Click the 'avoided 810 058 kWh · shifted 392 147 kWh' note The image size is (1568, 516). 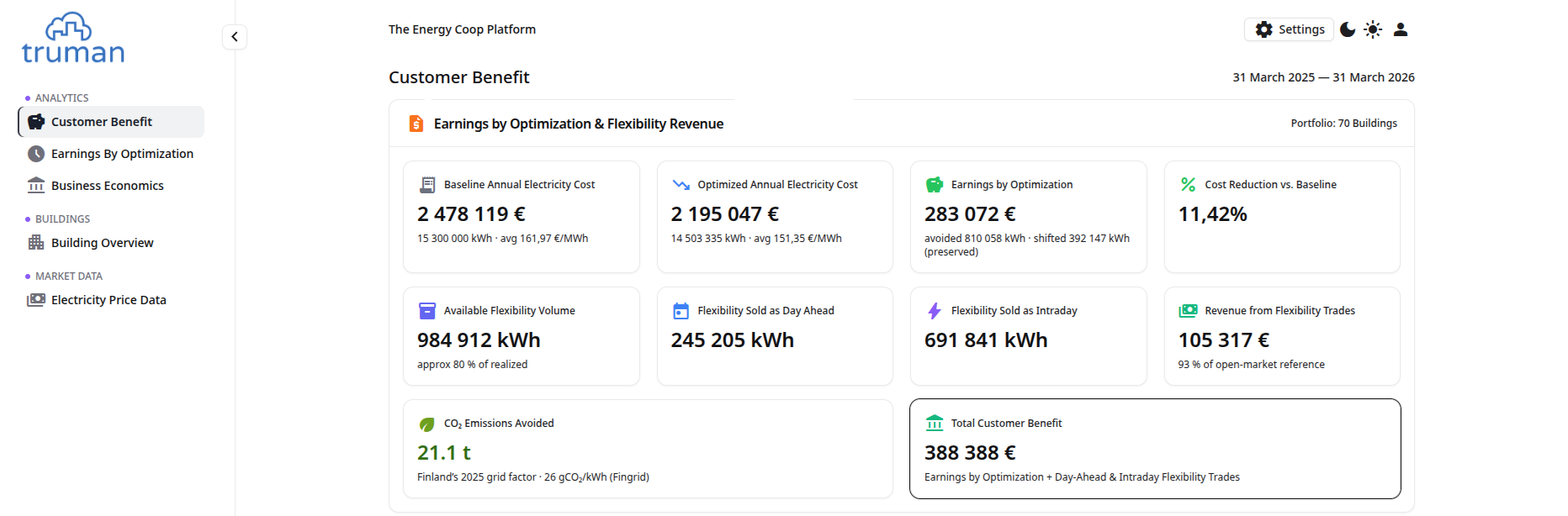pyautogui.click(x=1027, y=245)
